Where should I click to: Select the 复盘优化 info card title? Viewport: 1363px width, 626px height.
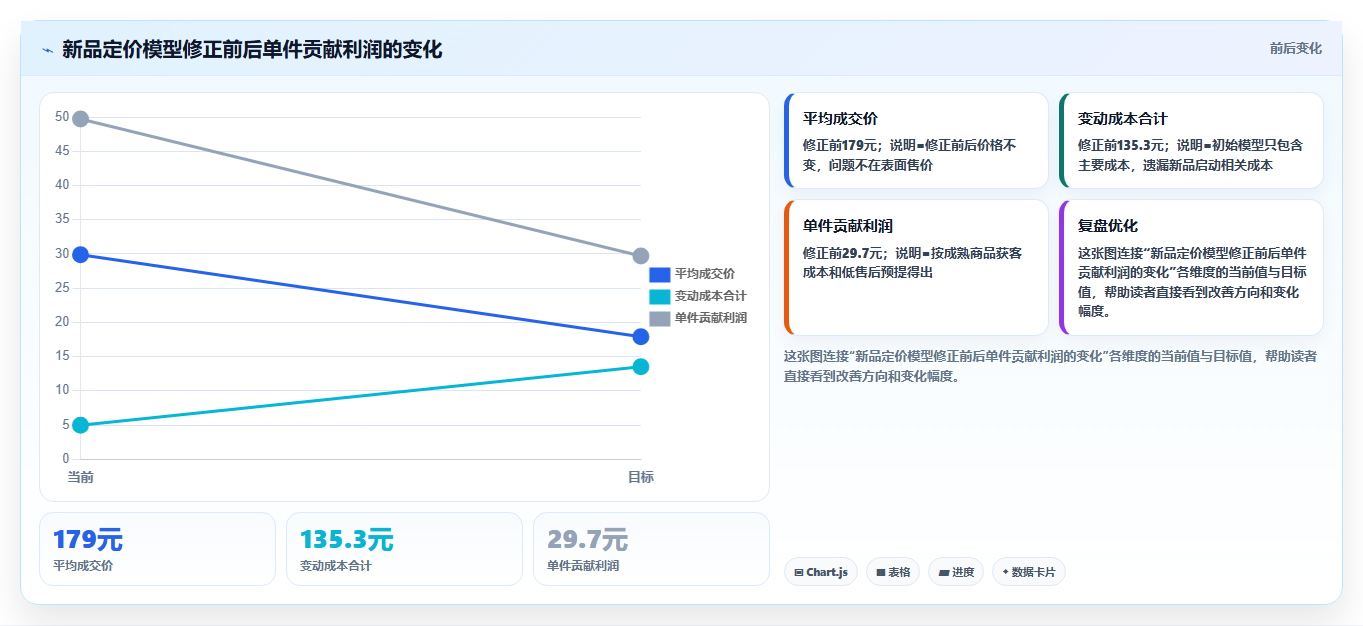[1108, 226]
